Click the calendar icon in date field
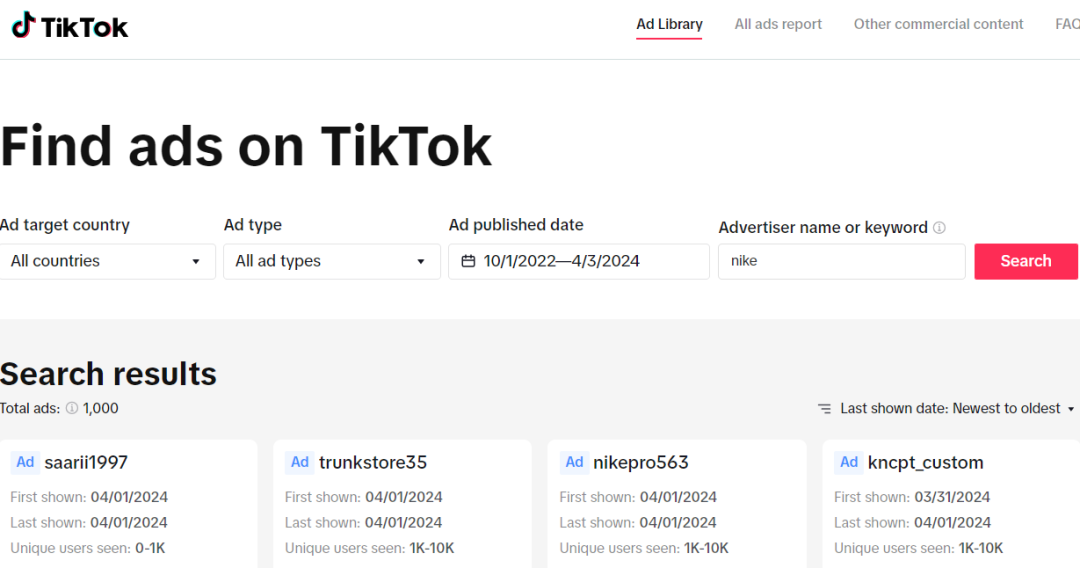Viewport: 1080px width, 568px height. pos(468,261)
